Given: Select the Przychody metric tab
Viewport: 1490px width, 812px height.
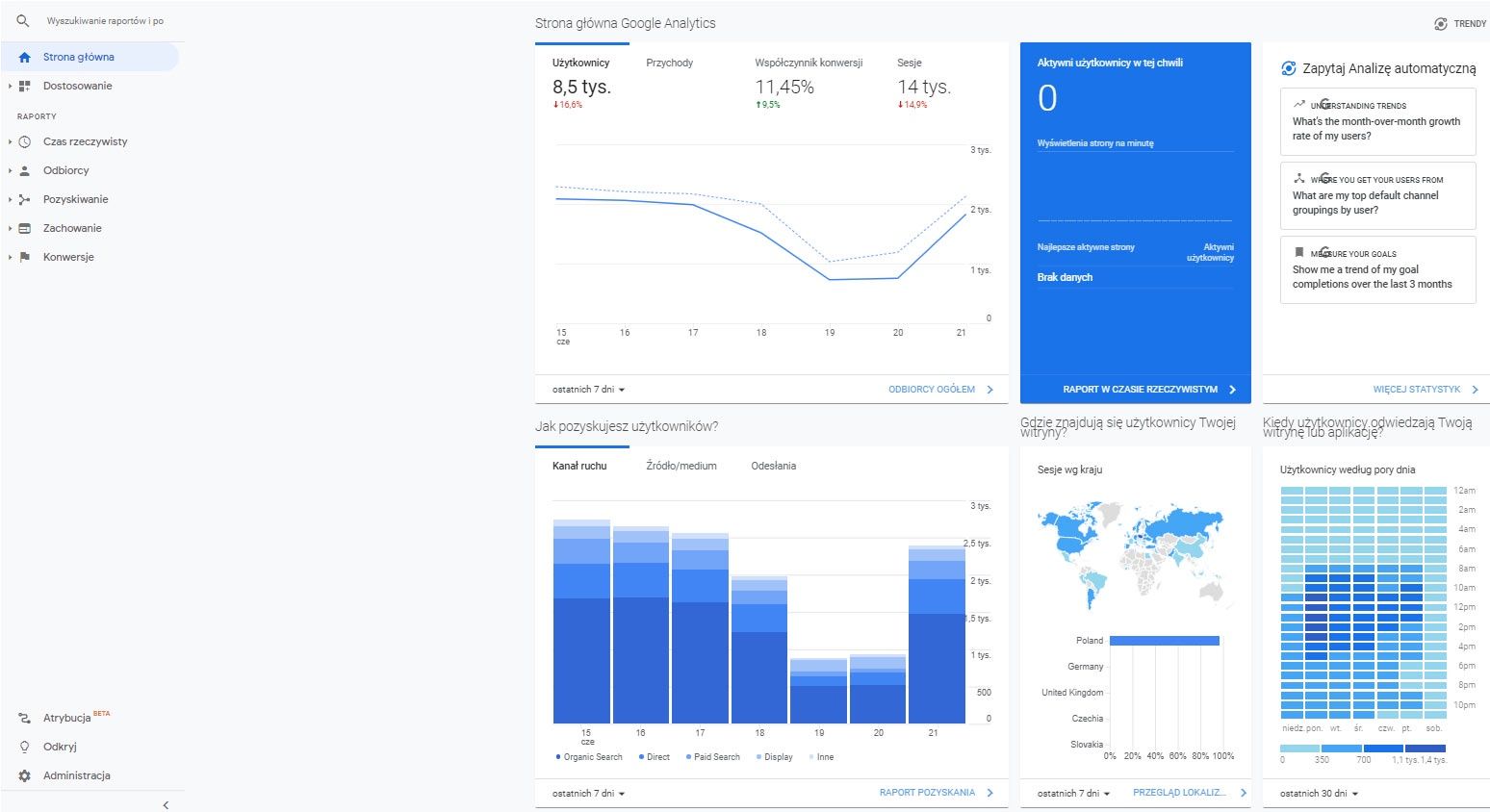Looking at the screenshot, I should click(x=669, y=63).
